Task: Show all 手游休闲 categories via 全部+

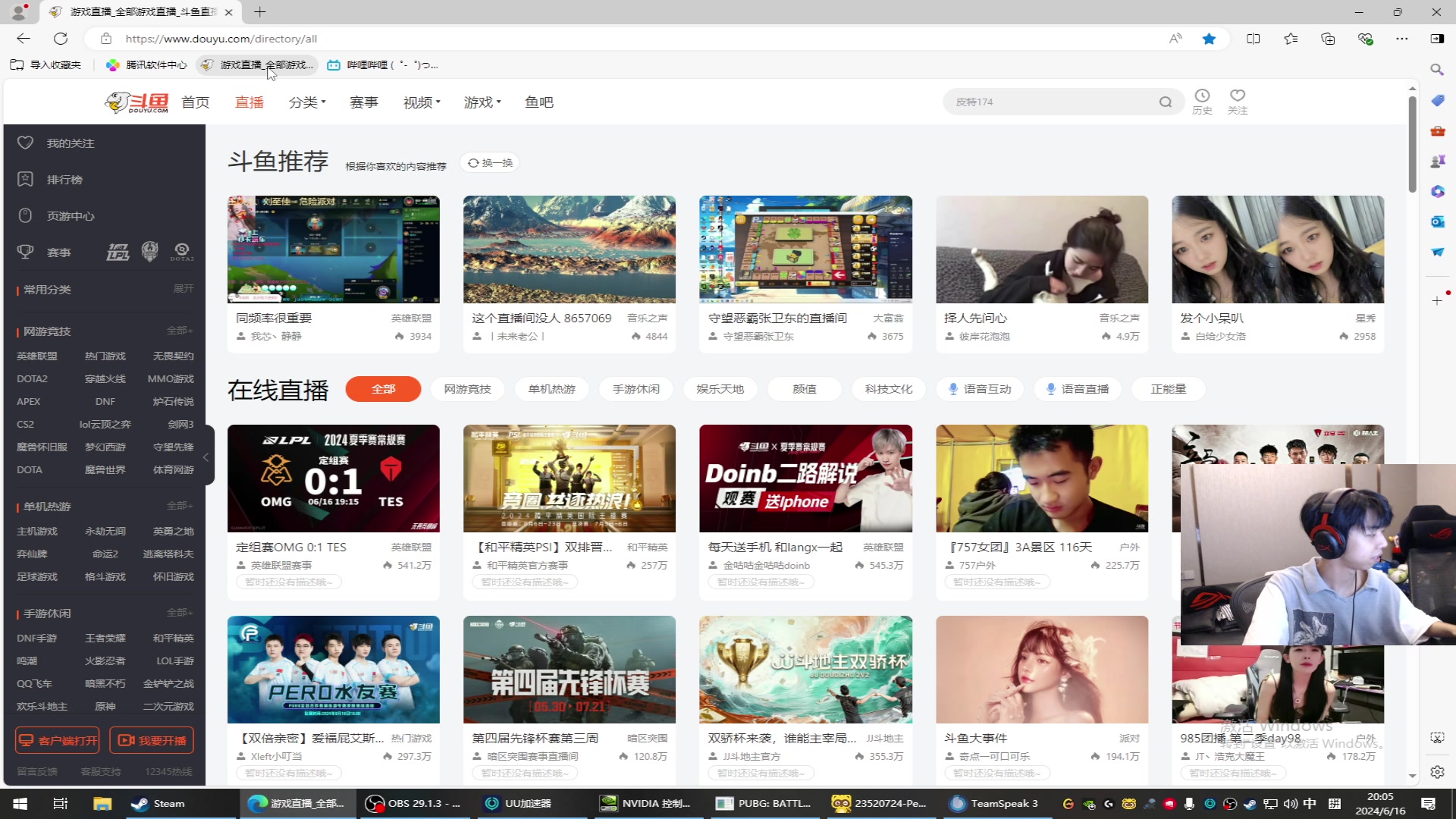Action: click(x=180, y=613)
